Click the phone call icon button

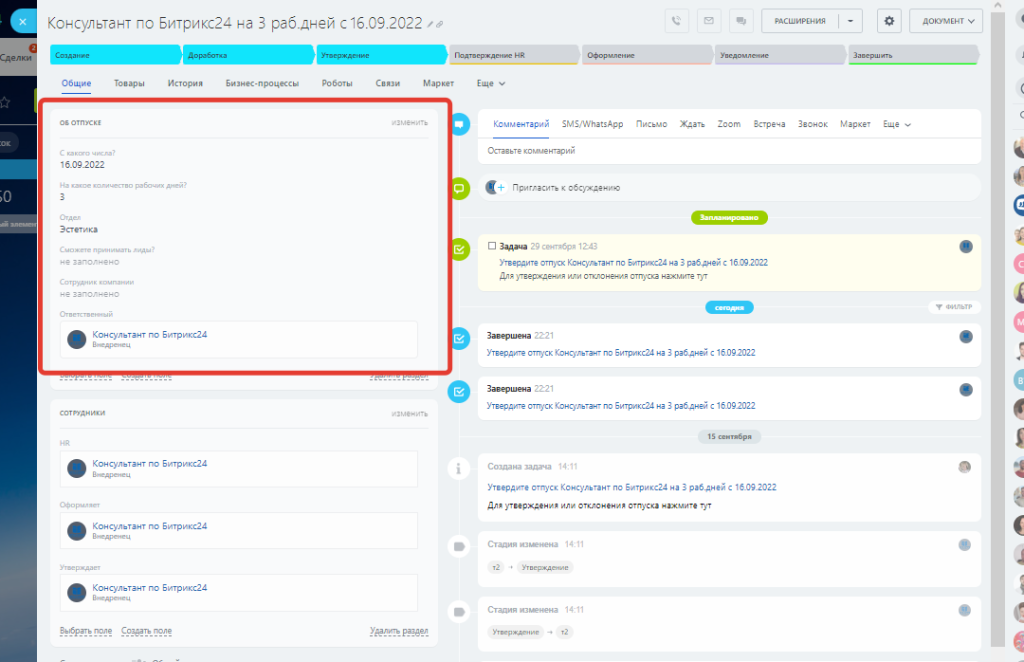pos(677,21)
